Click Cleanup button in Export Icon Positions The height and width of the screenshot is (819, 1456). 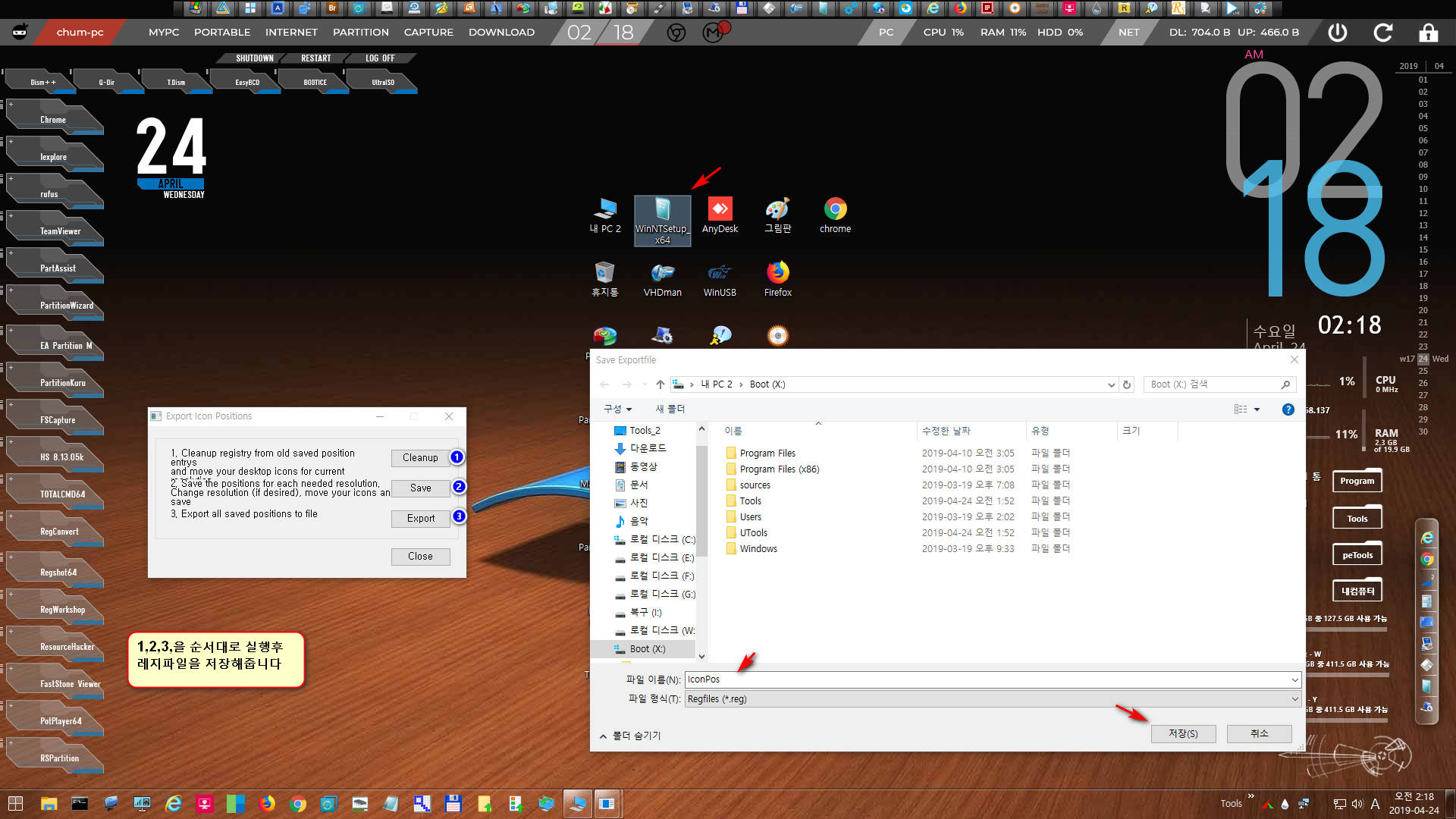420,458
